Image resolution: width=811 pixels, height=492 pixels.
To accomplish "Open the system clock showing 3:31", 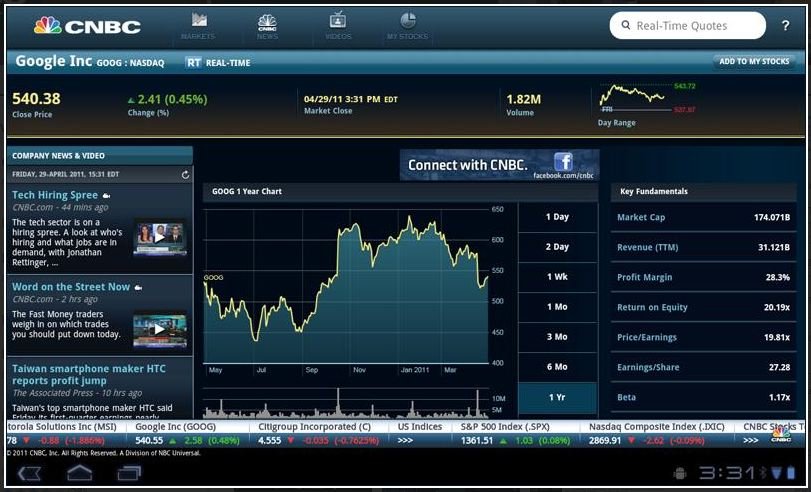I will pos(727,473).
